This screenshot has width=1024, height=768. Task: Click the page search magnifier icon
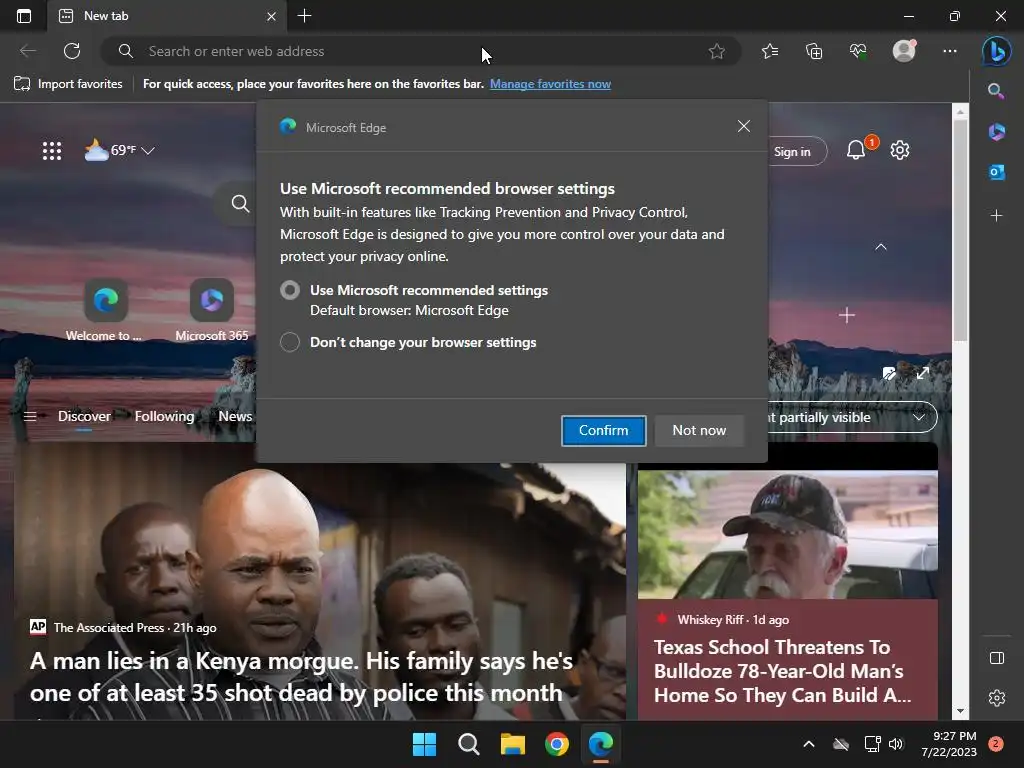coord(240,204)
